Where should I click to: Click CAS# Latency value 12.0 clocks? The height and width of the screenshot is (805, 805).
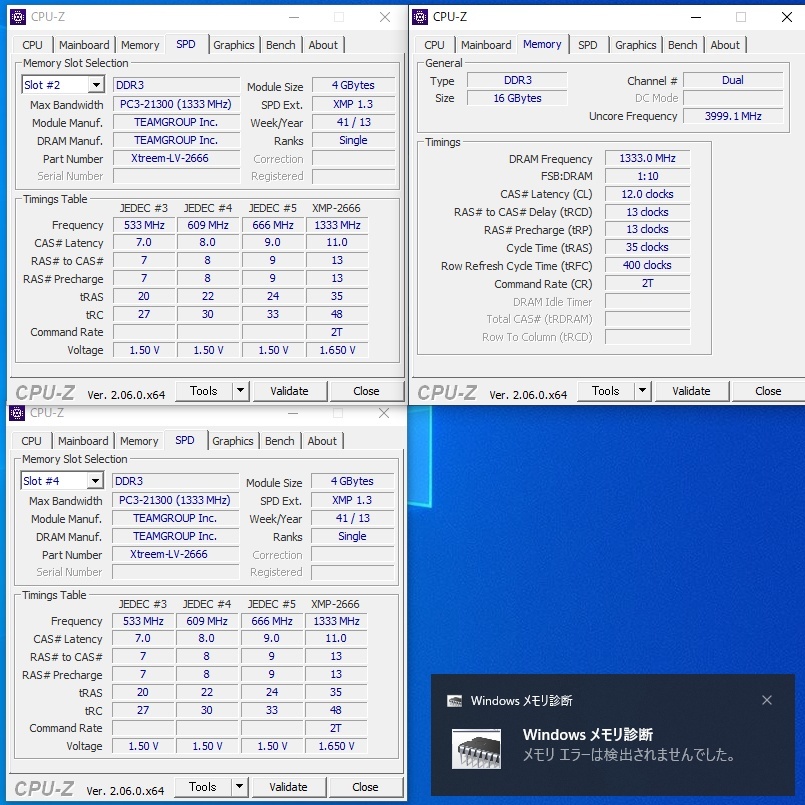(x=647, y=194)
